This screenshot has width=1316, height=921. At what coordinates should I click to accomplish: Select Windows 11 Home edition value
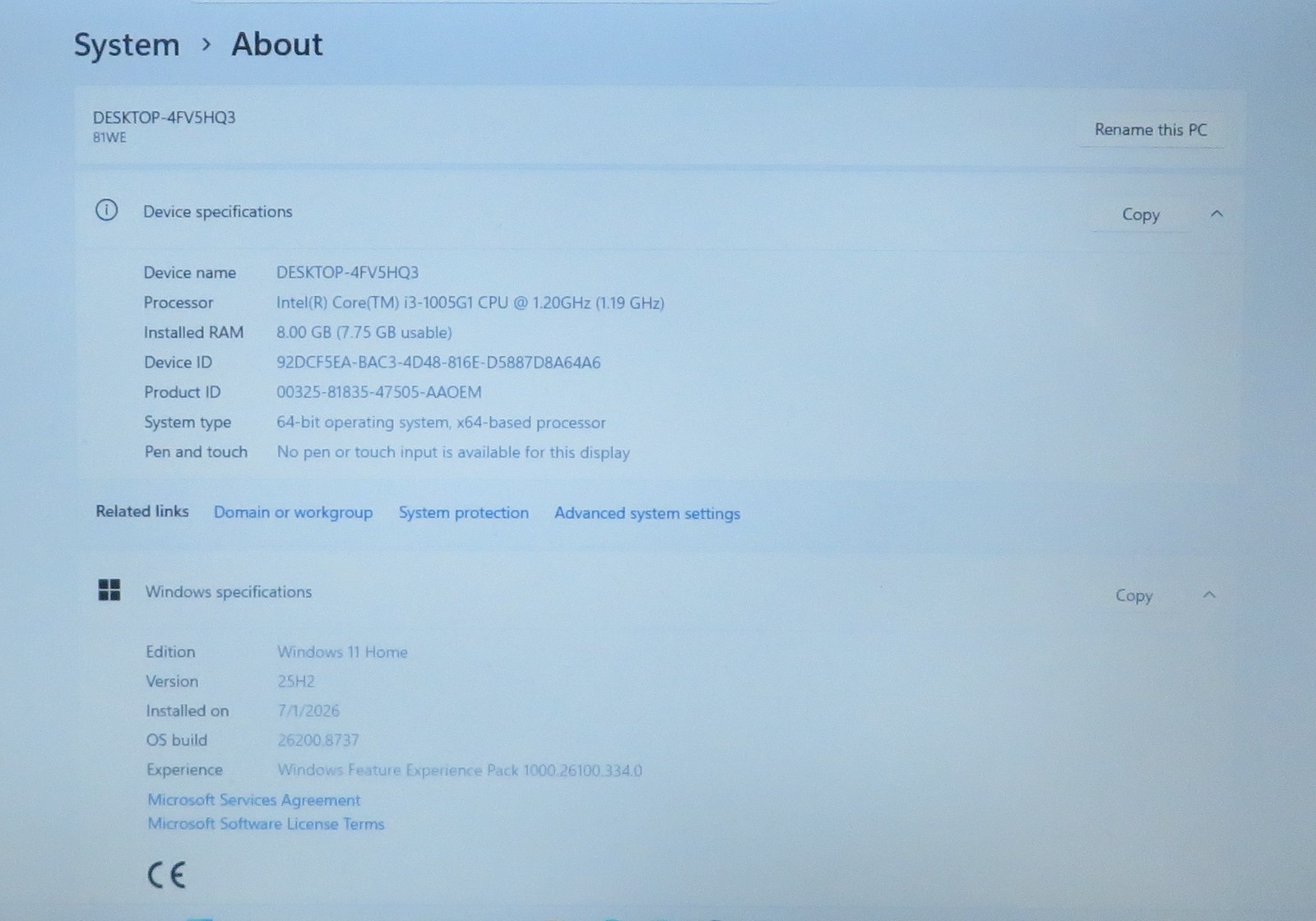point(342,651)
